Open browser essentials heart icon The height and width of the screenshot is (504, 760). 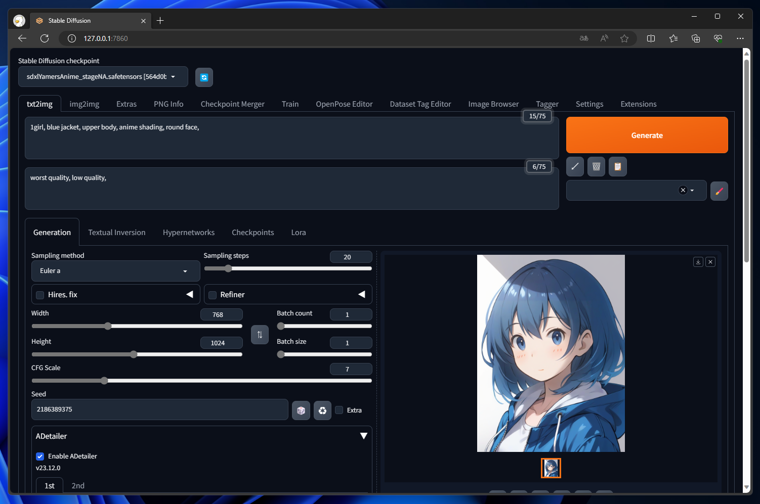pyautogui.click(x=718, y=38)
